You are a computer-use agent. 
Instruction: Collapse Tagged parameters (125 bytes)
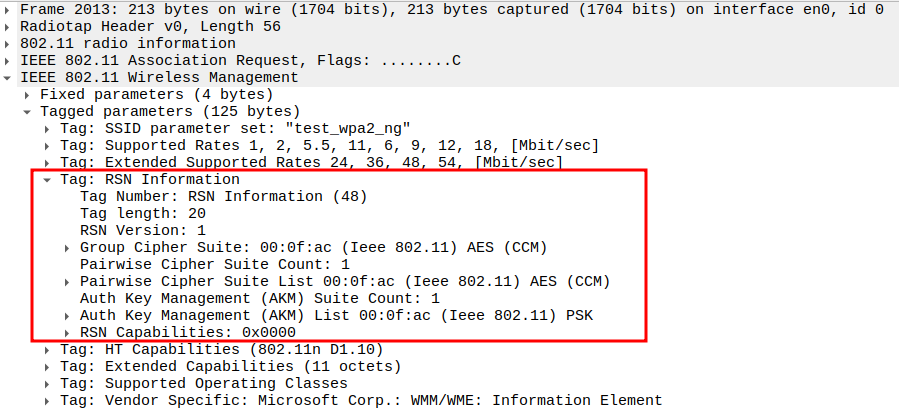click(28, 111)
